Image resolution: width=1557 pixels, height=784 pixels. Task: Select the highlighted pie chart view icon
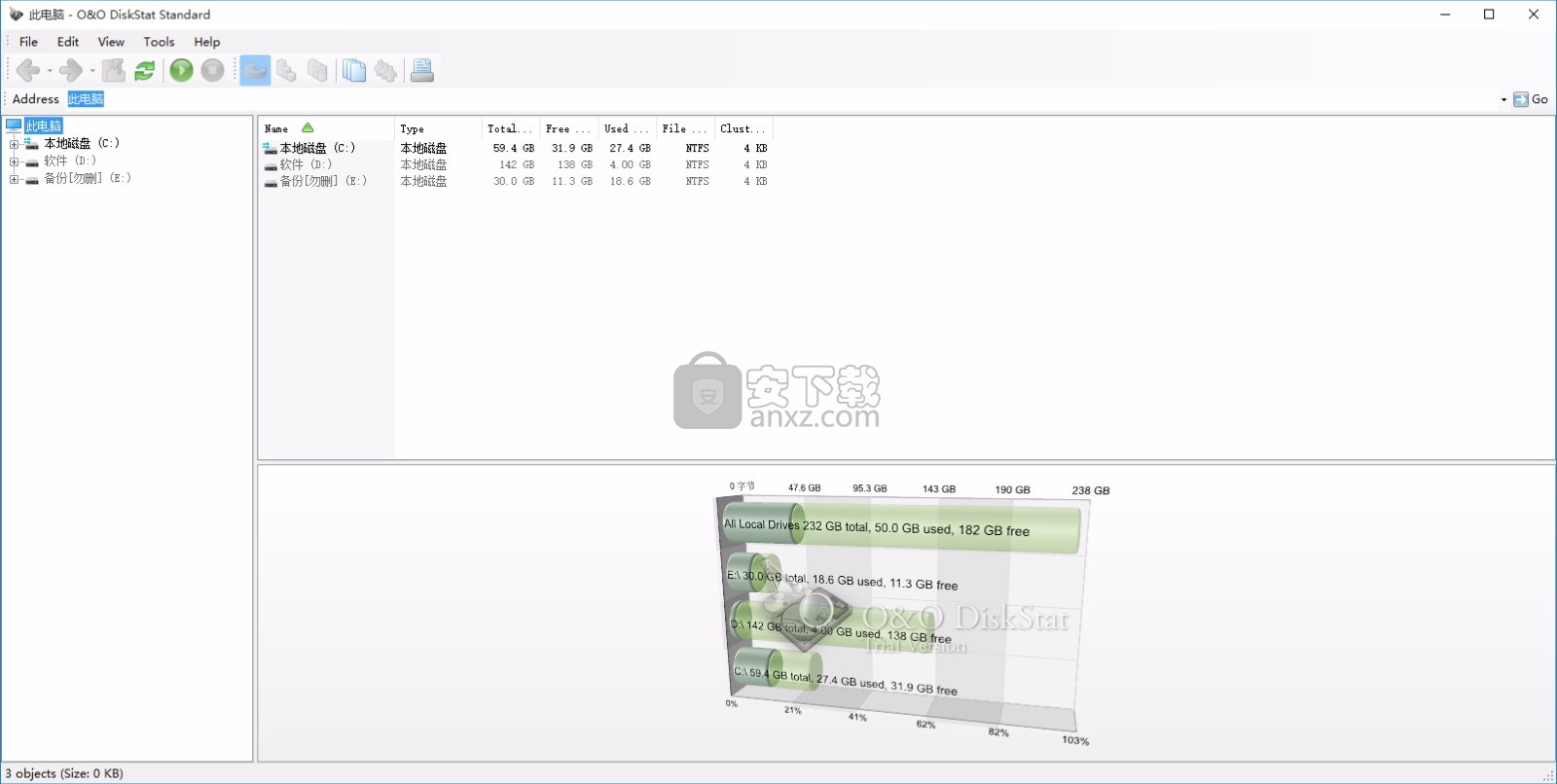coord(255,70)
